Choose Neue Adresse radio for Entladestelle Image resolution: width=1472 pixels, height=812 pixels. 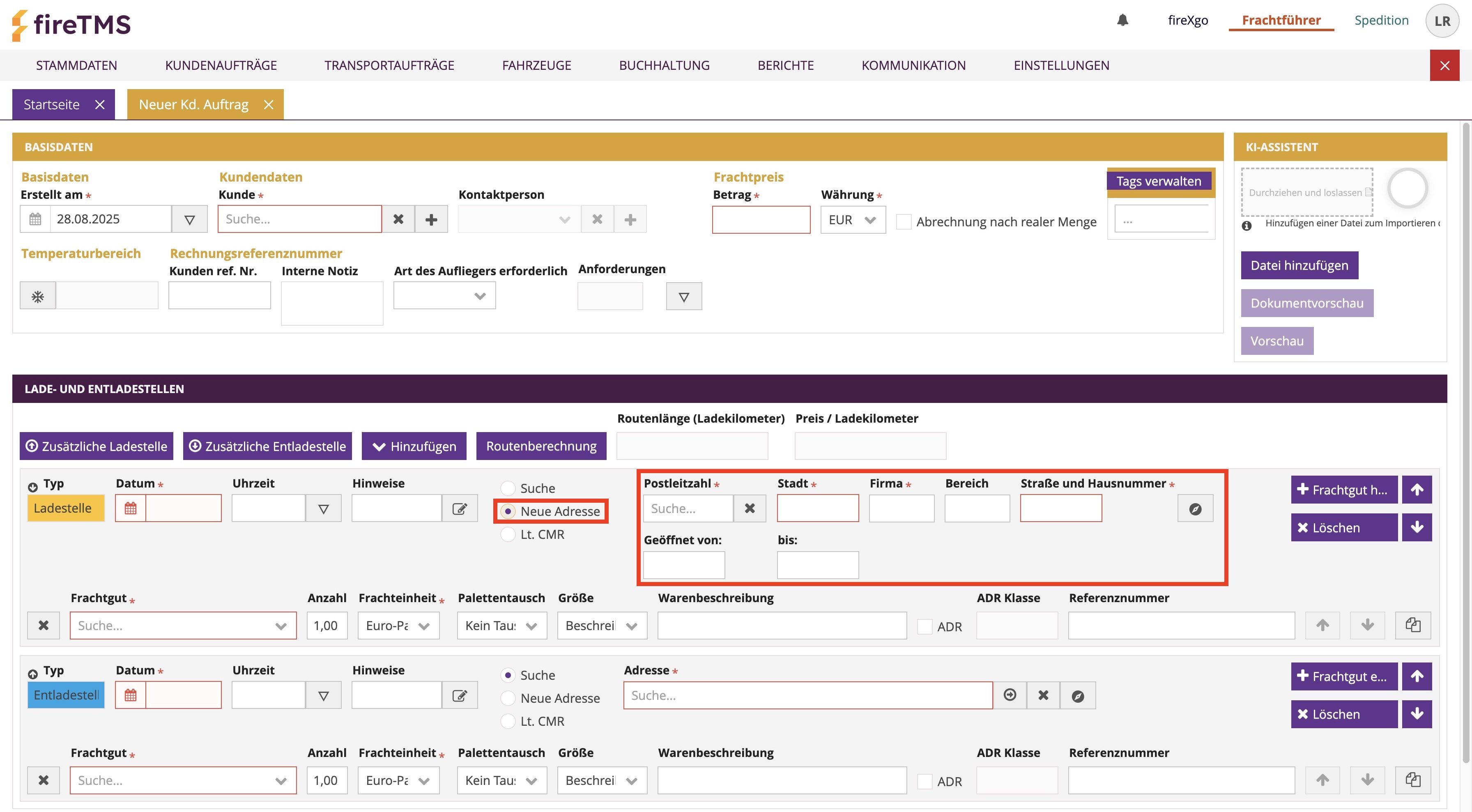pyautogui.click(x=507, y=698)
